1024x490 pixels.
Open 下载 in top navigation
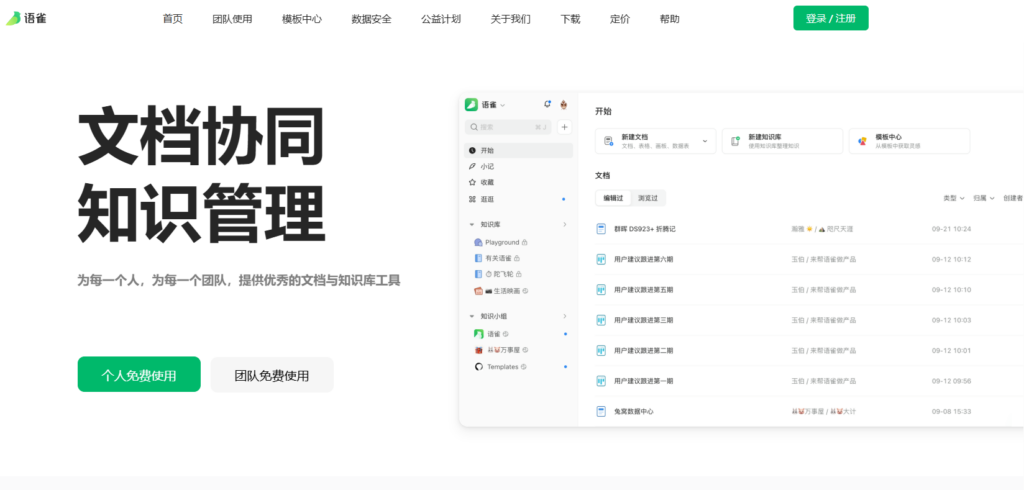[x=570, y=19]
